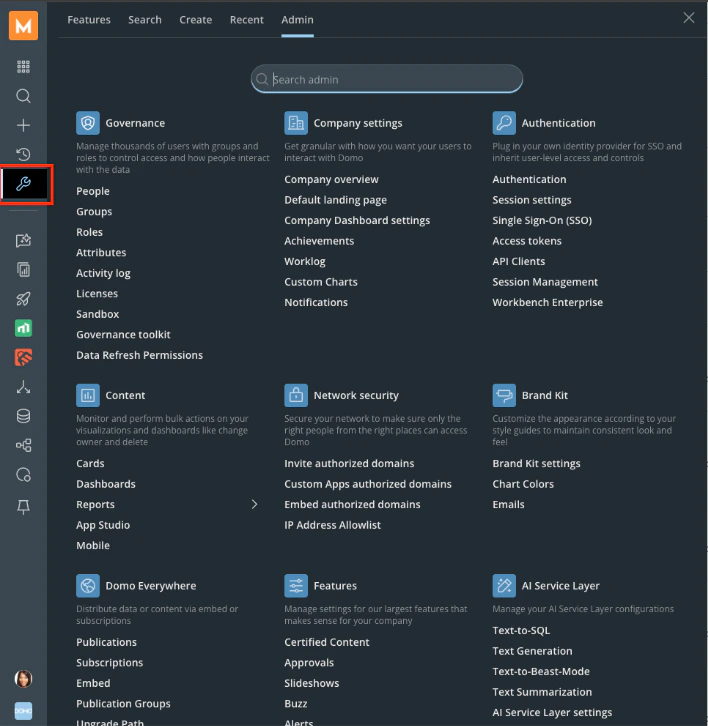Click the dashboards report icon in sidebar
Viewport: 708px width, 726px height.
click(x=23, y=269)
